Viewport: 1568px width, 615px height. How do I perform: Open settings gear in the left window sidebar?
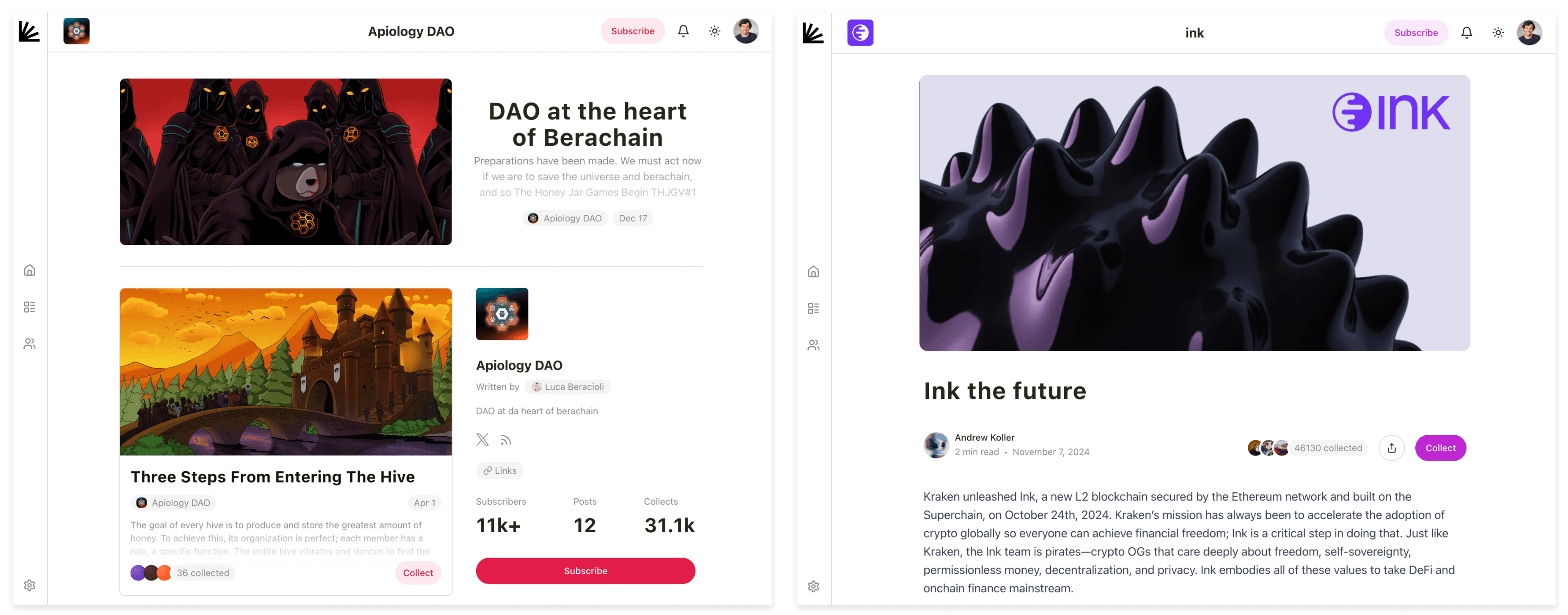pos(29,585)
